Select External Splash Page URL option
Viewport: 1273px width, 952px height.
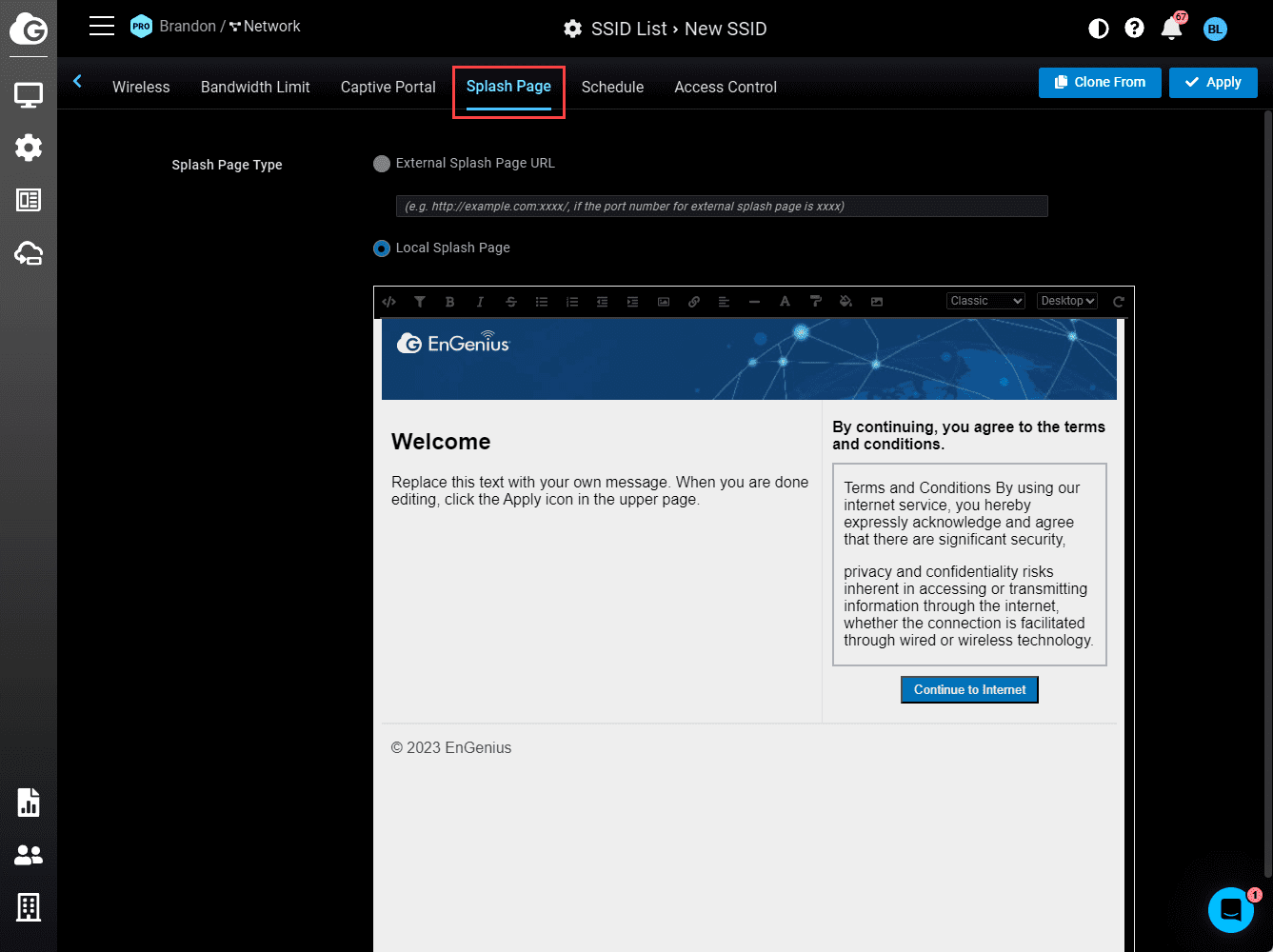point(382,164)
